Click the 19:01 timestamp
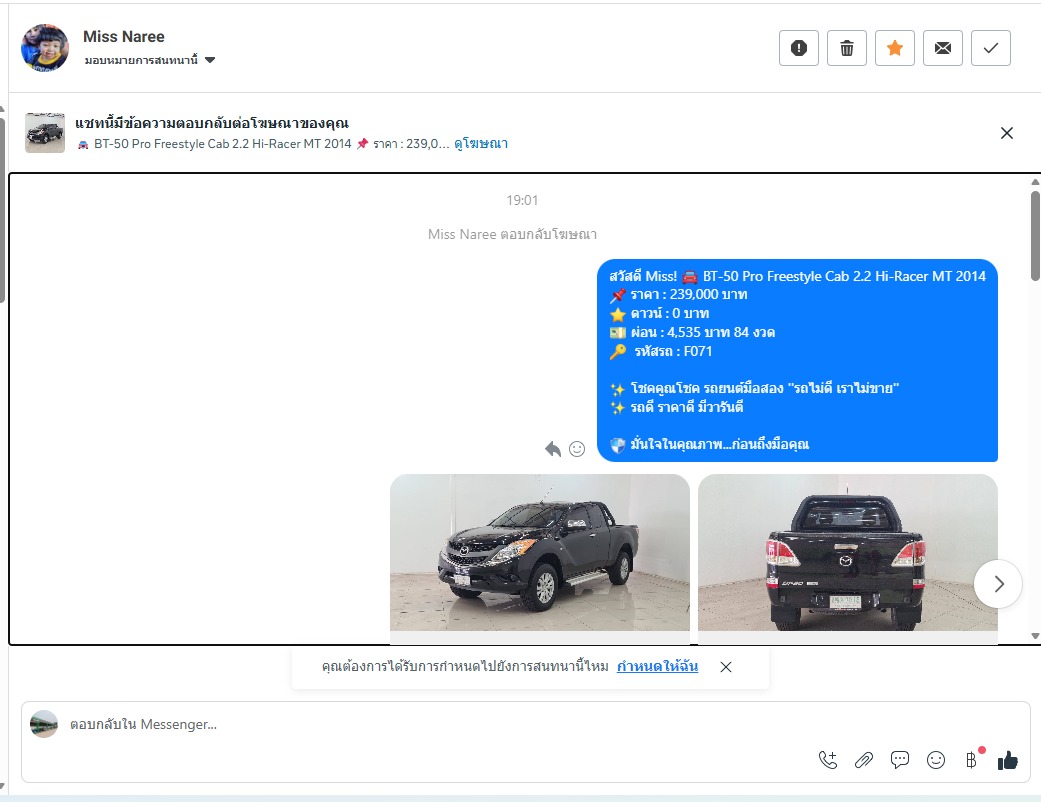Screen dimensions: 1041x802 [522, 200]
